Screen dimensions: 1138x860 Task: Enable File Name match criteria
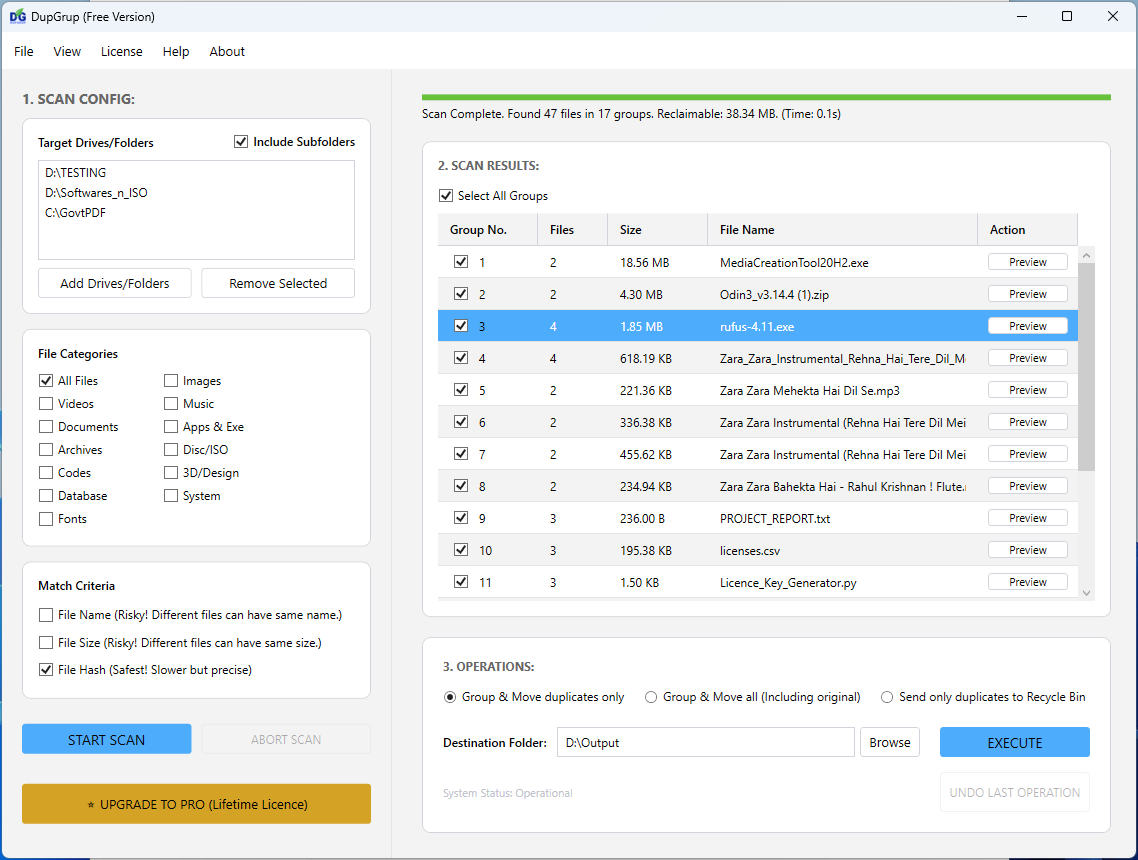[x=45, y=617]
